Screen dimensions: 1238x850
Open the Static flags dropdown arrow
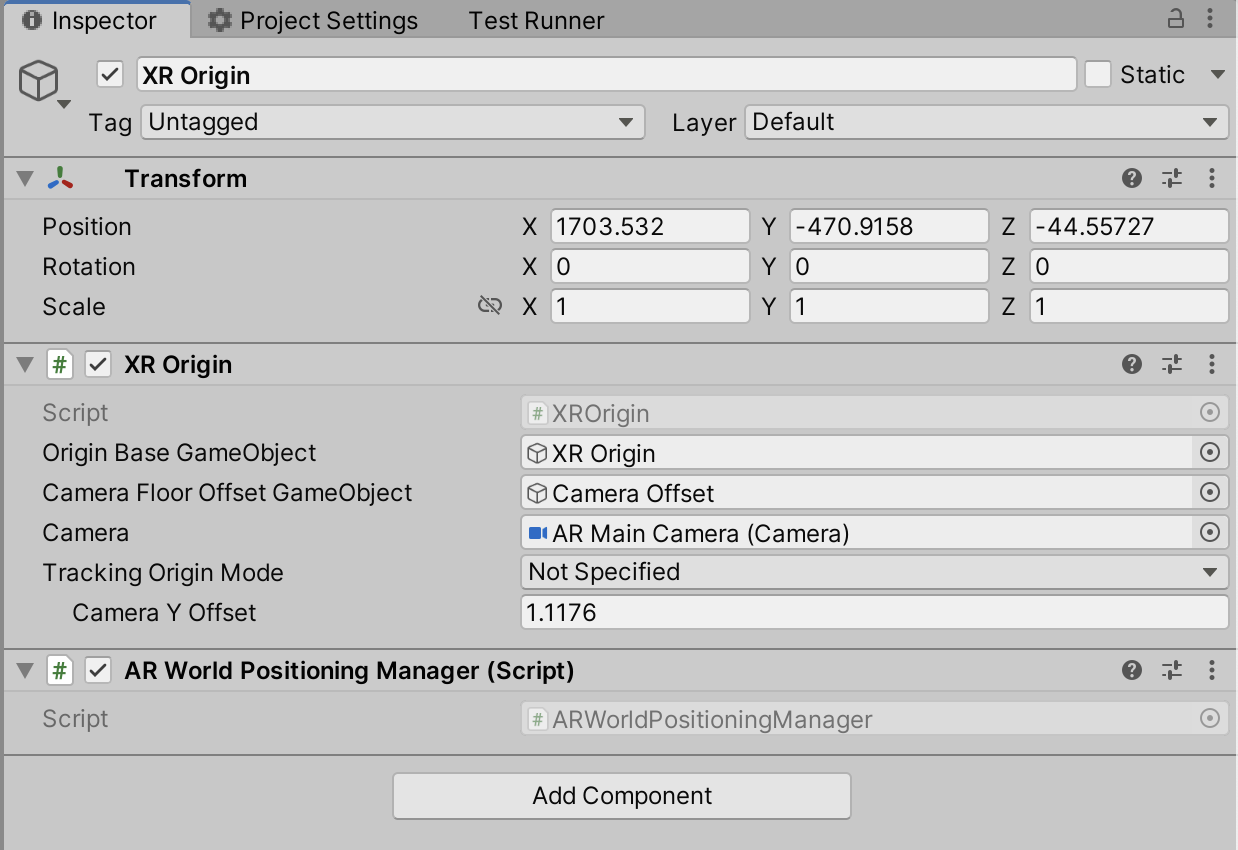[1217, 75]
